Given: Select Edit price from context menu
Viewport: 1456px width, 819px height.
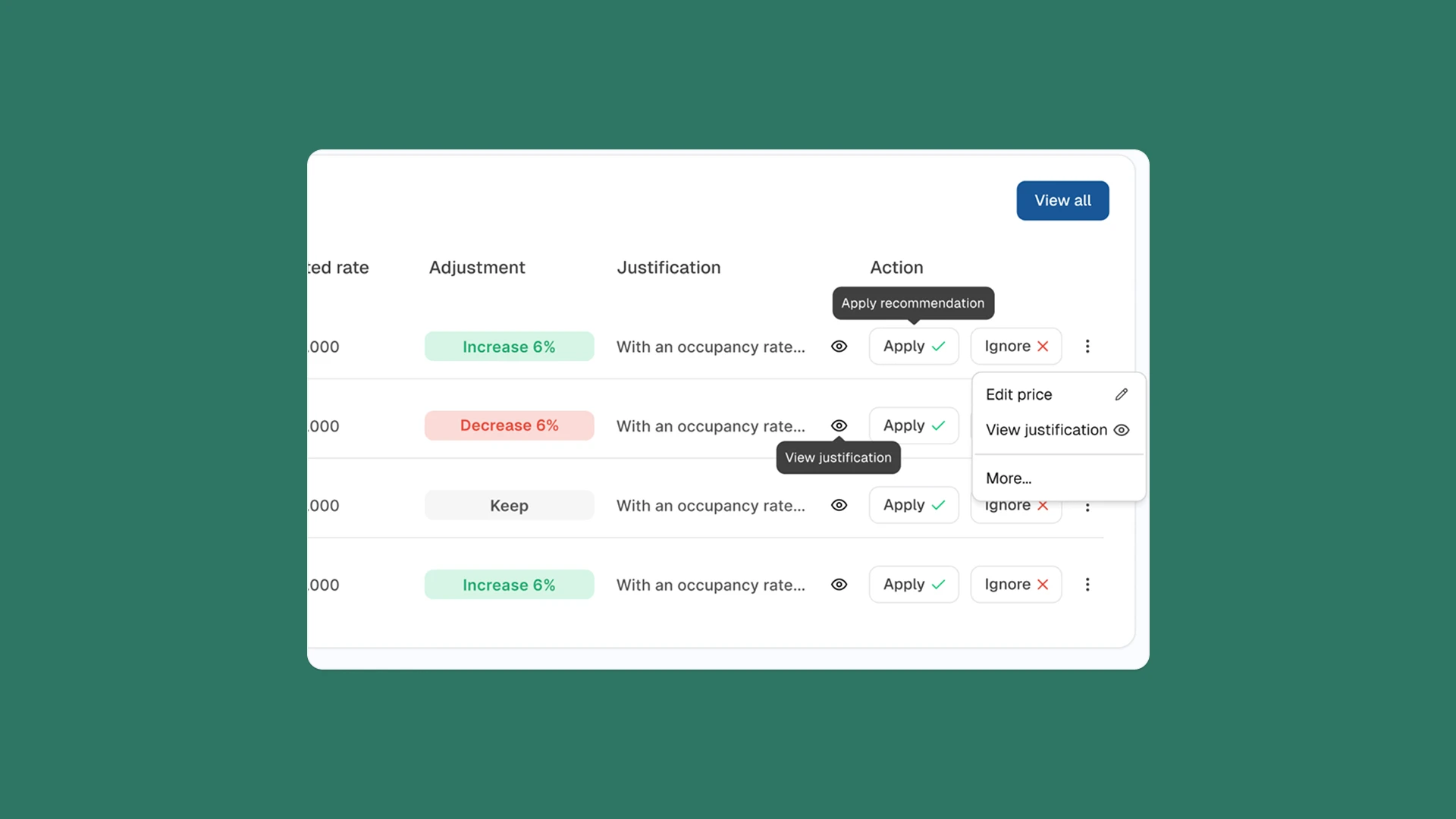Looking at the screenshot, I should click(1019, 394).
